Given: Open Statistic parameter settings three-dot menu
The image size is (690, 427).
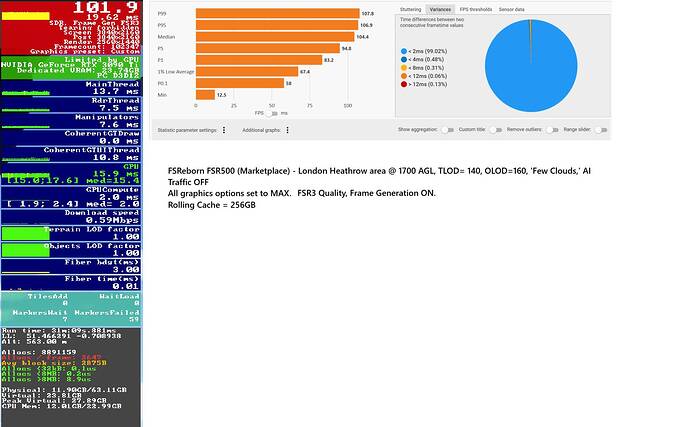Looking at the screenshot, I should (224, 130).
